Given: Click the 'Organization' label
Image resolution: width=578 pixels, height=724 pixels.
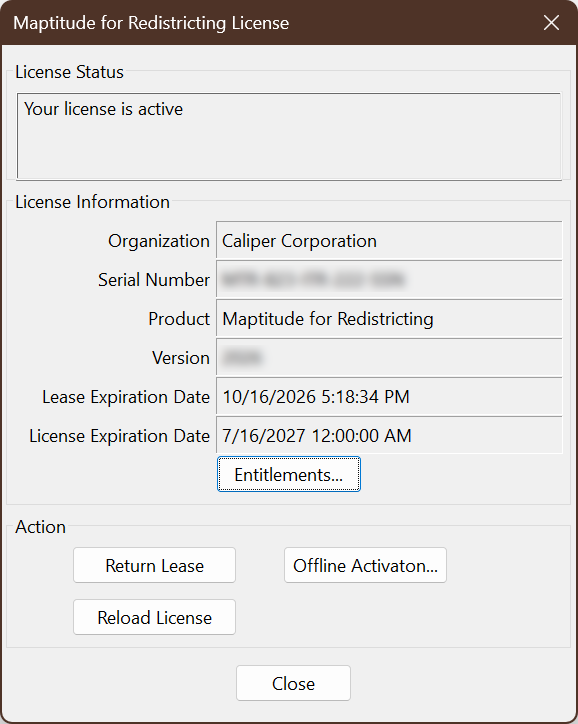Looking at the screenshot, I should [x=159, y=241].
